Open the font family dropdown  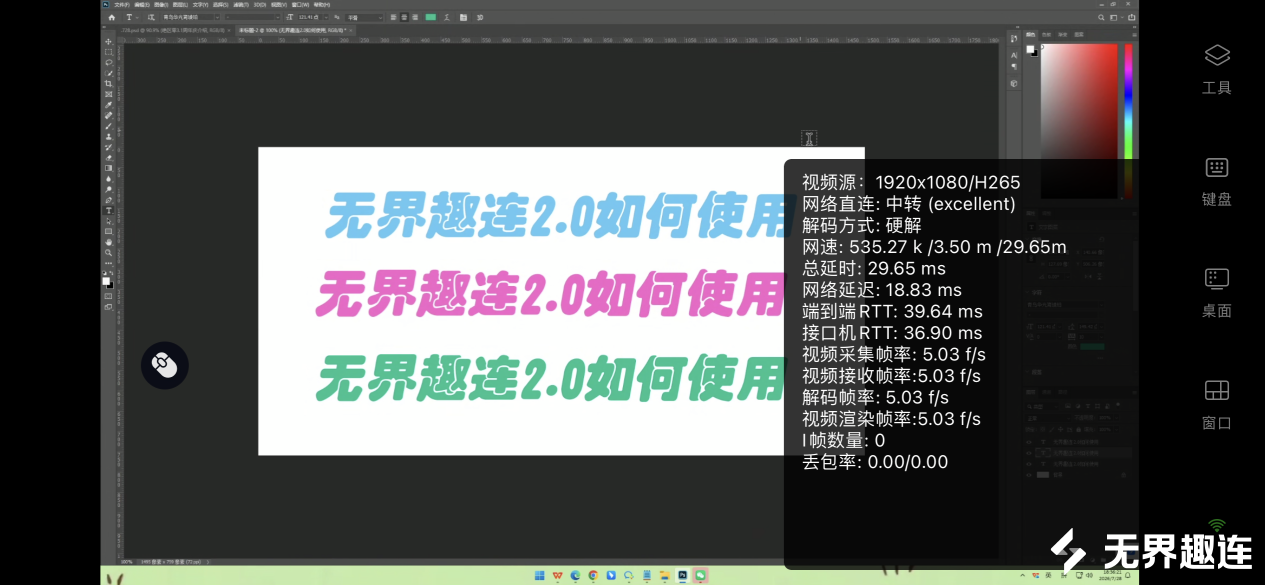point(190,17)
